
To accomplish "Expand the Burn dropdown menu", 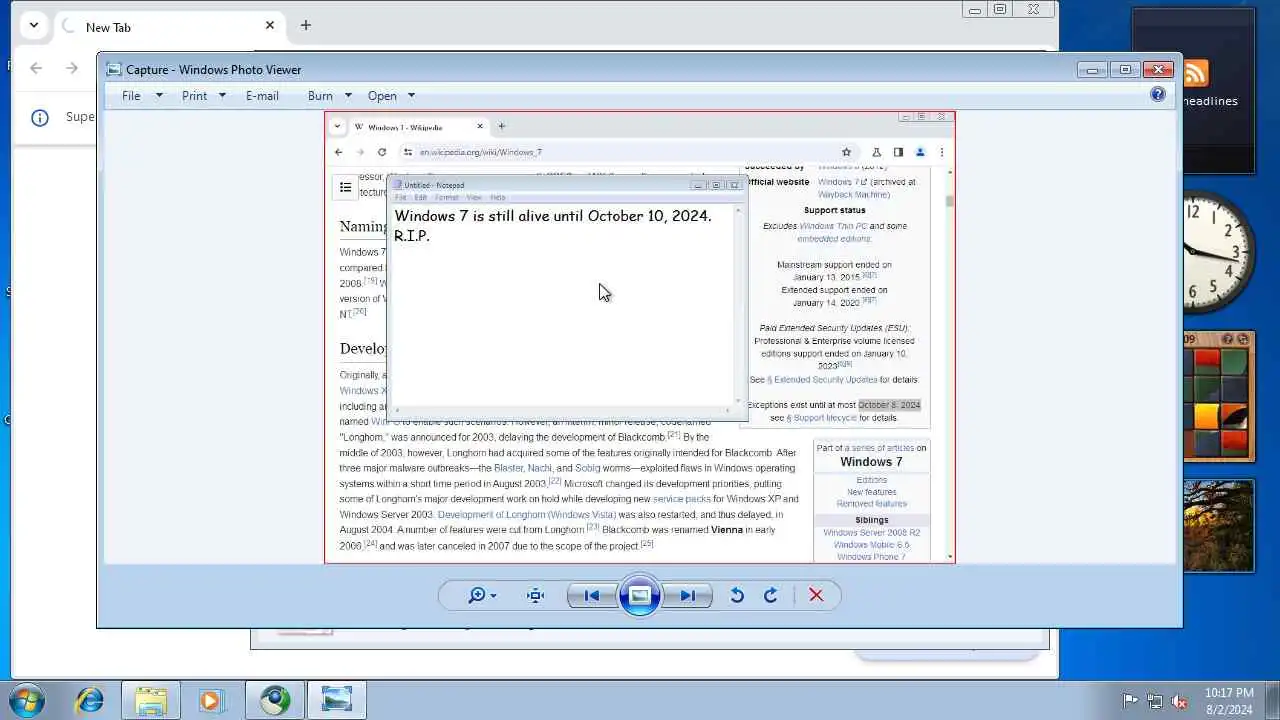I will point(330,96).
